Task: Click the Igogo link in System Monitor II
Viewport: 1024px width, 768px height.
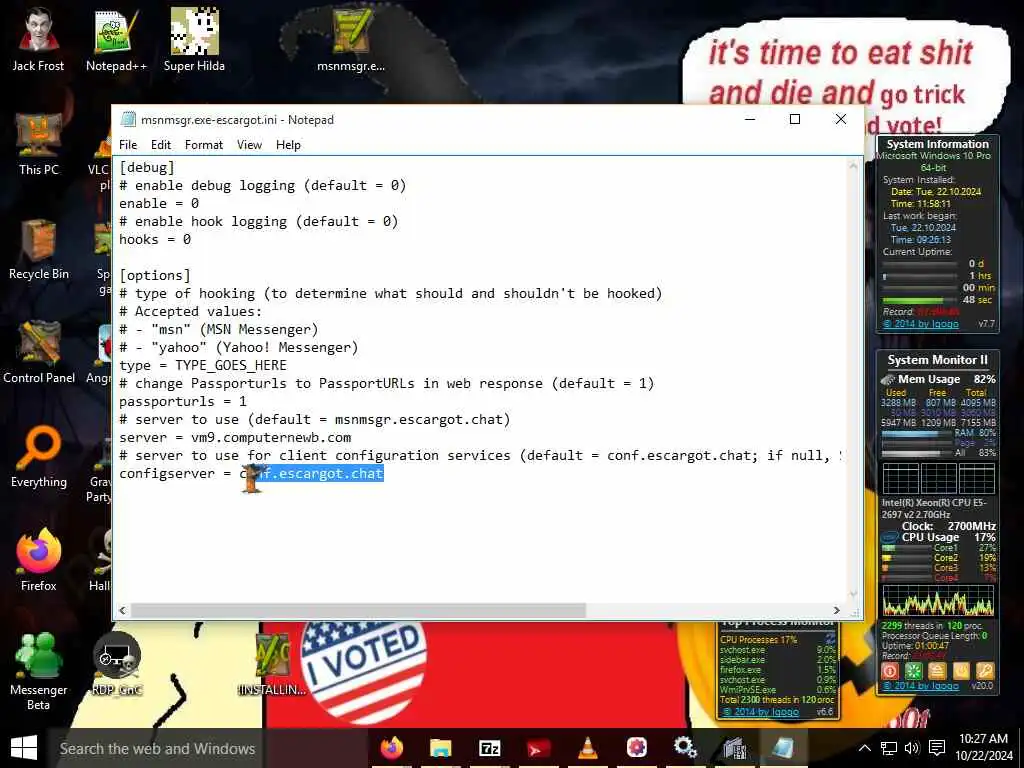Action: click(x=921, y=686)
